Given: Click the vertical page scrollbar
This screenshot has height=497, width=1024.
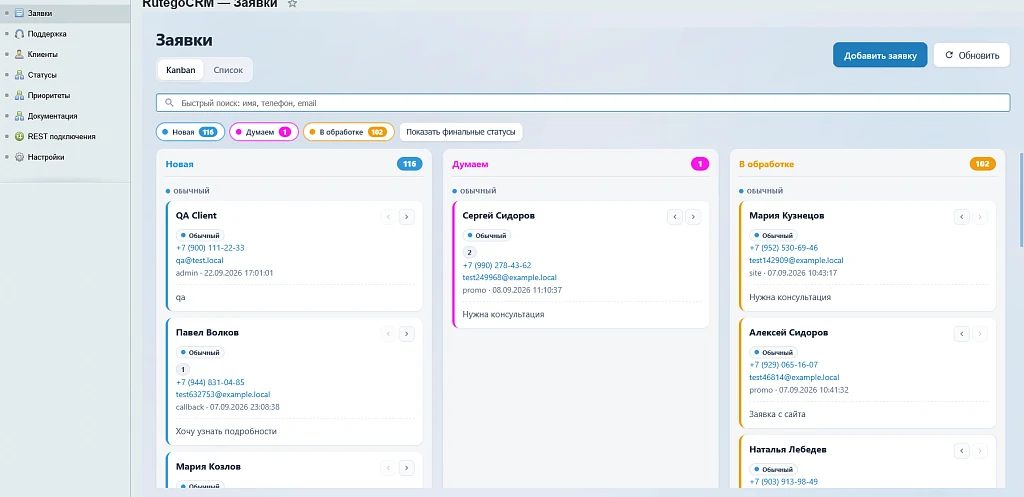Looking at the screenshot, I should point(1021,200).
